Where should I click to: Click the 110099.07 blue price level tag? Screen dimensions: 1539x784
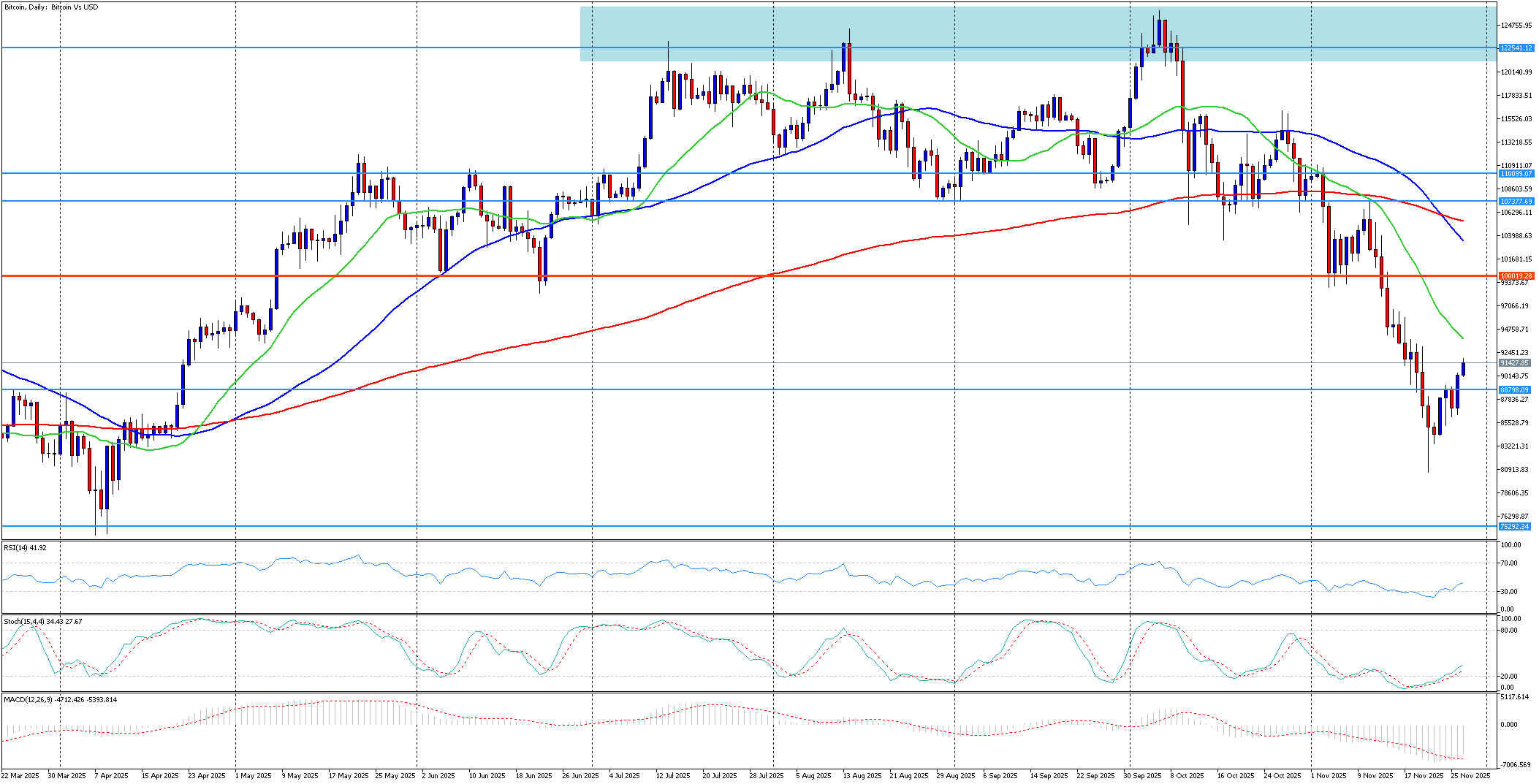[1516, 173]
